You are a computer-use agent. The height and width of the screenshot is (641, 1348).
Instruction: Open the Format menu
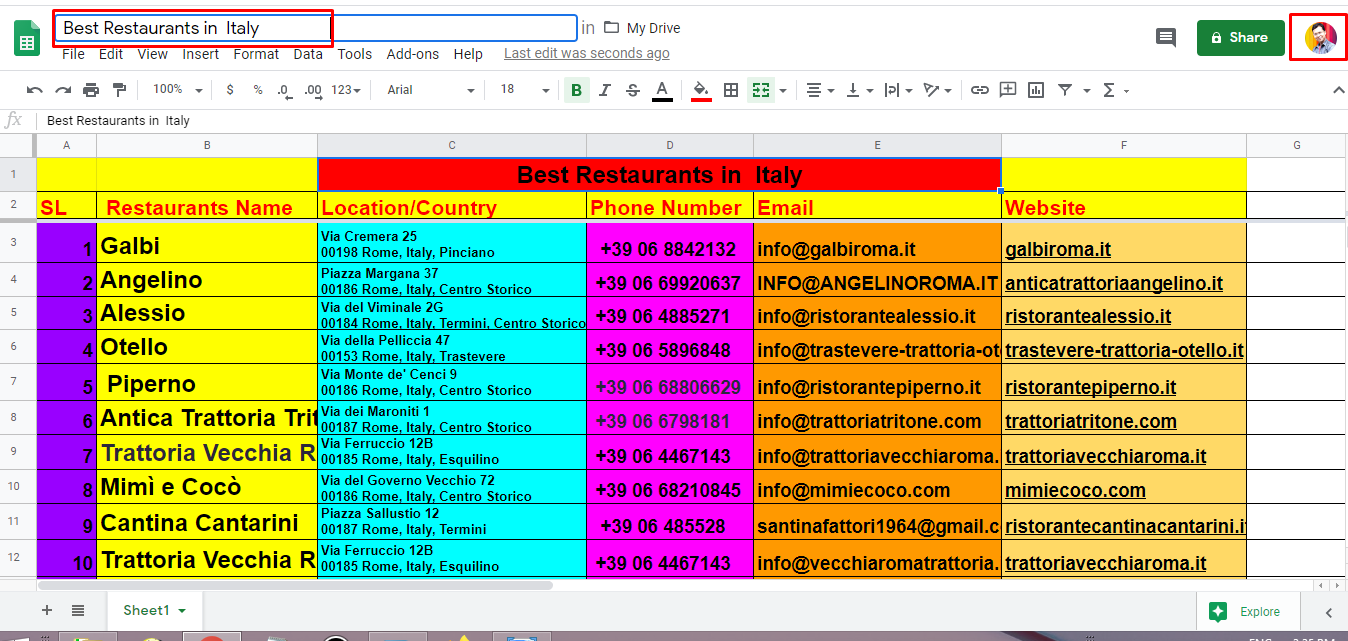[x=256, y=54]
